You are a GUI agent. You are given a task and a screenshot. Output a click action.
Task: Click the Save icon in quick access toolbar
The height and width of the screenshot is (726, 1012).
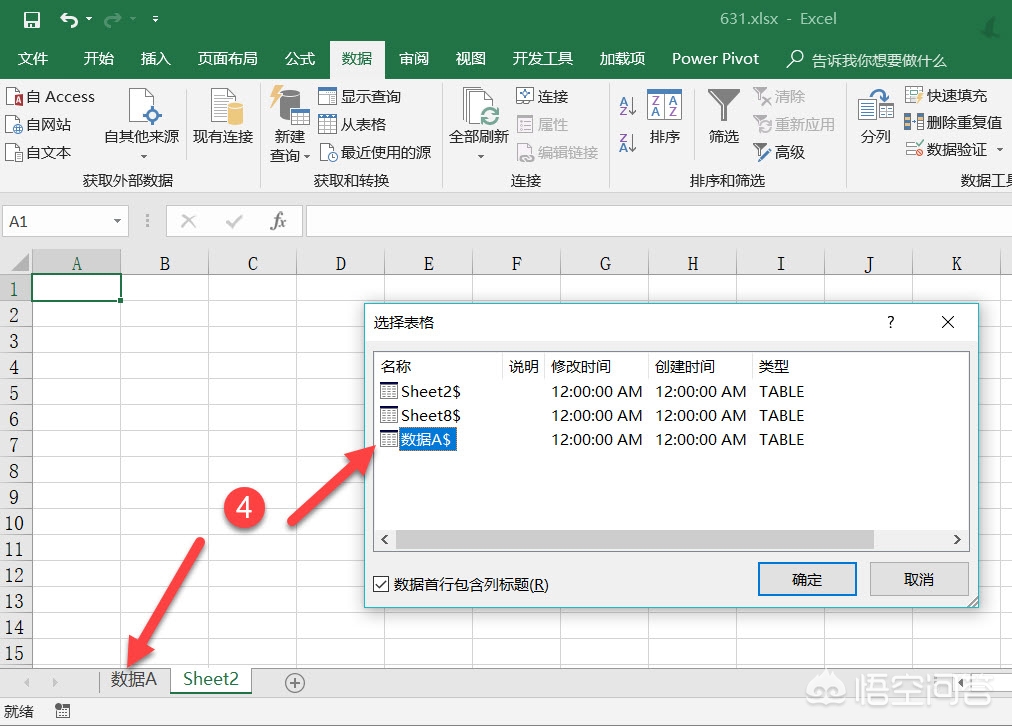click(x=32, y=20)
